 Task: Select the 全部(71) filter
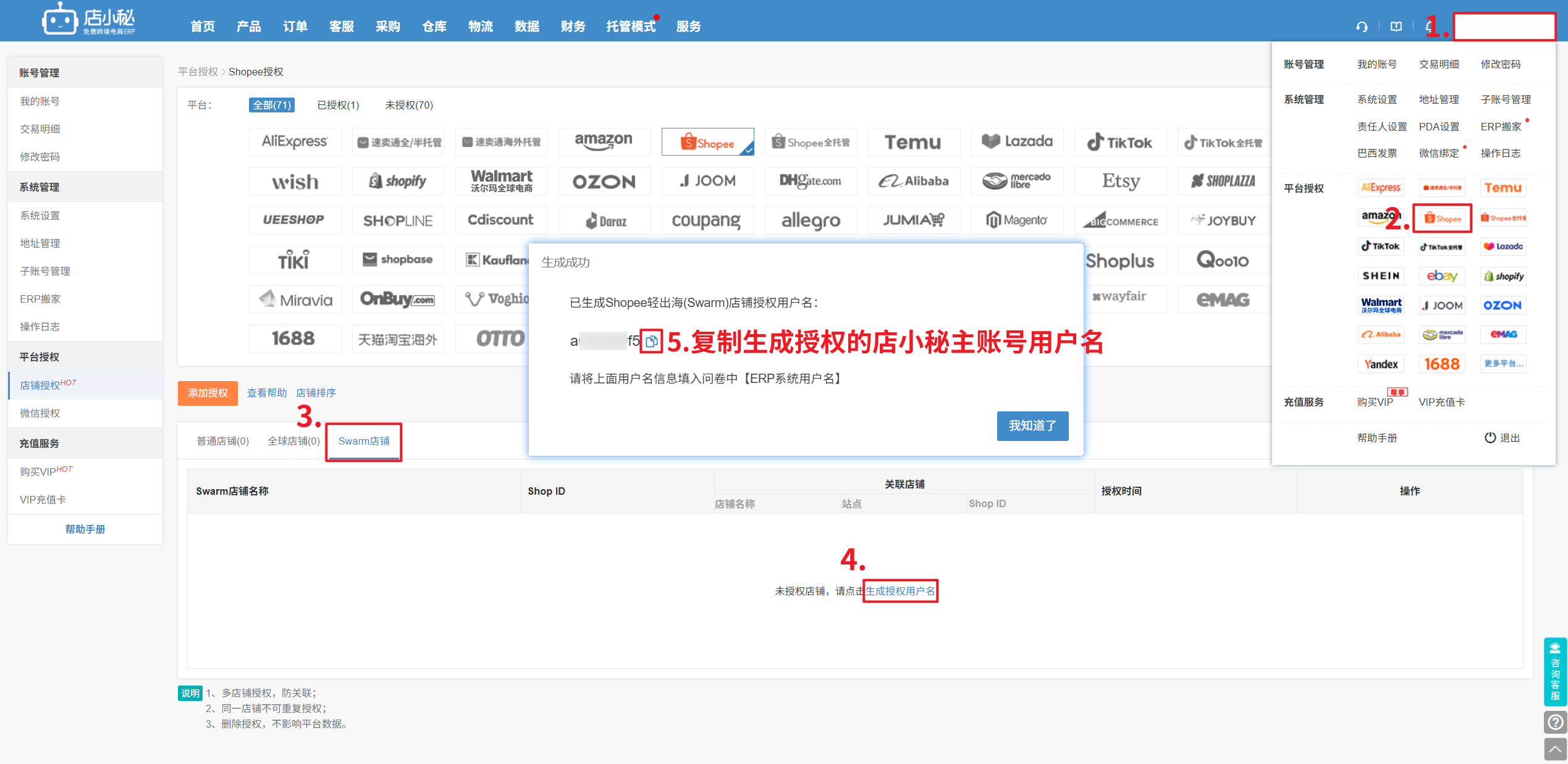pos(271,105)
